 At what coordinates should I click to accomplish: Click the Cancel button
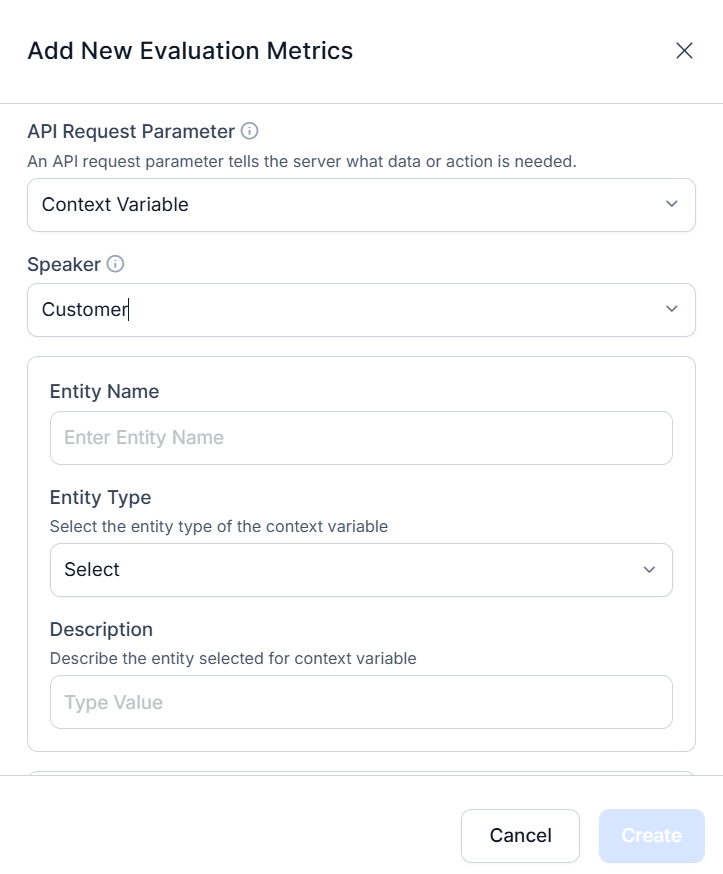point(520,836)
